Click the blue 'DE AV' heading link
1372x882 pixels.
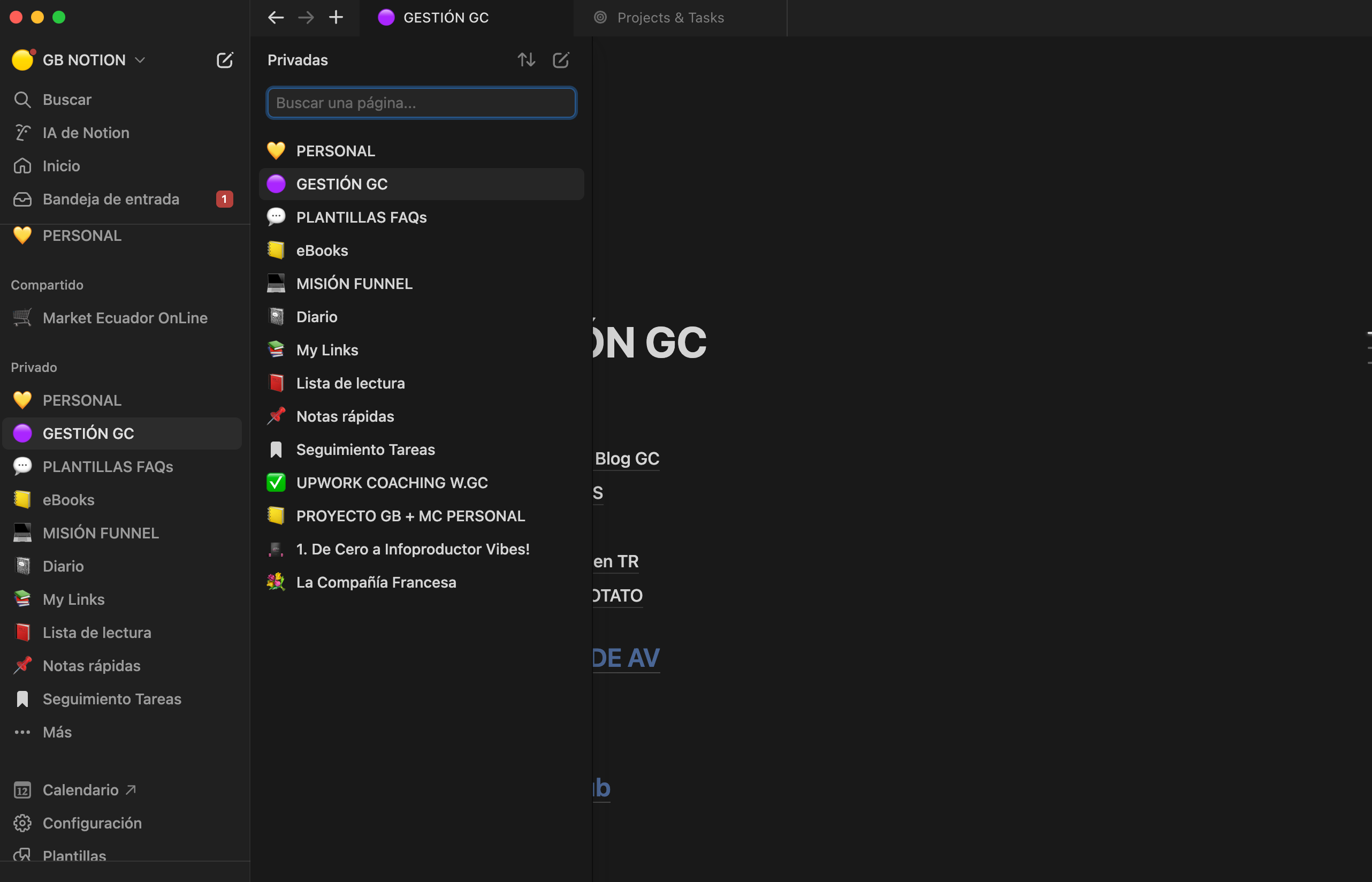626,658
